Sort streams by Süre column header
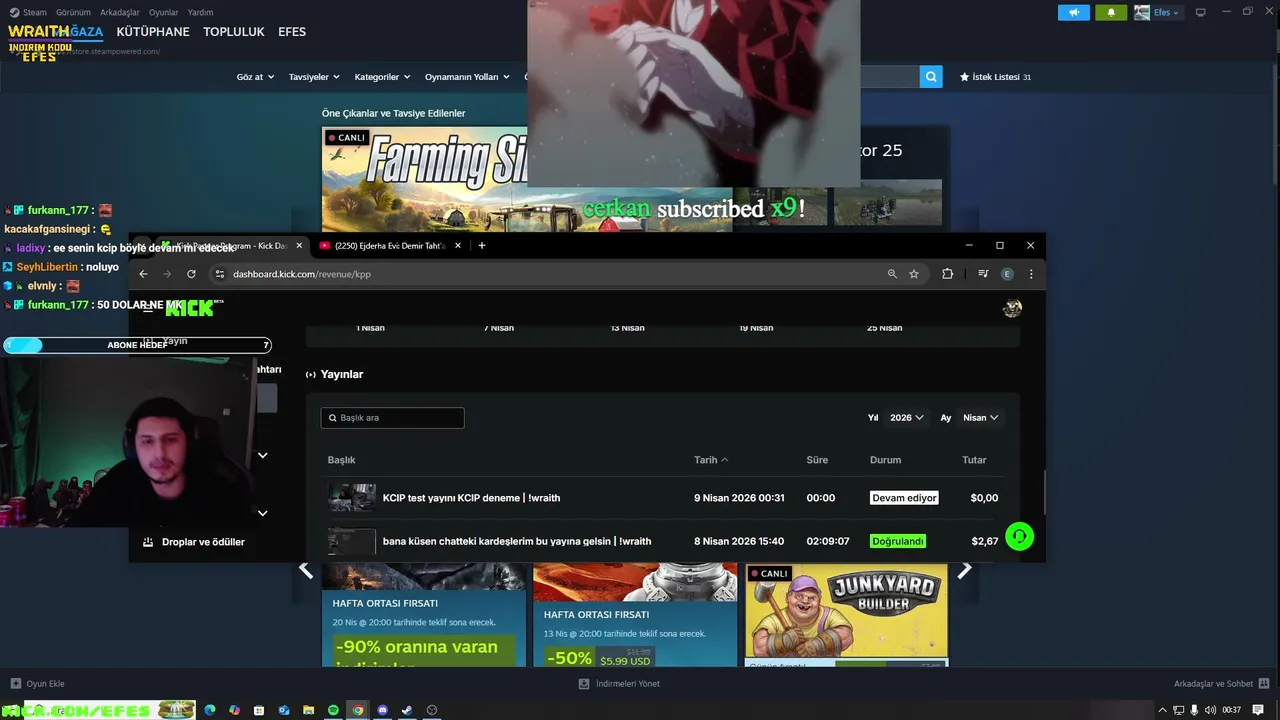The width and height of the screenshot is (1280, 720). point(817,460)
